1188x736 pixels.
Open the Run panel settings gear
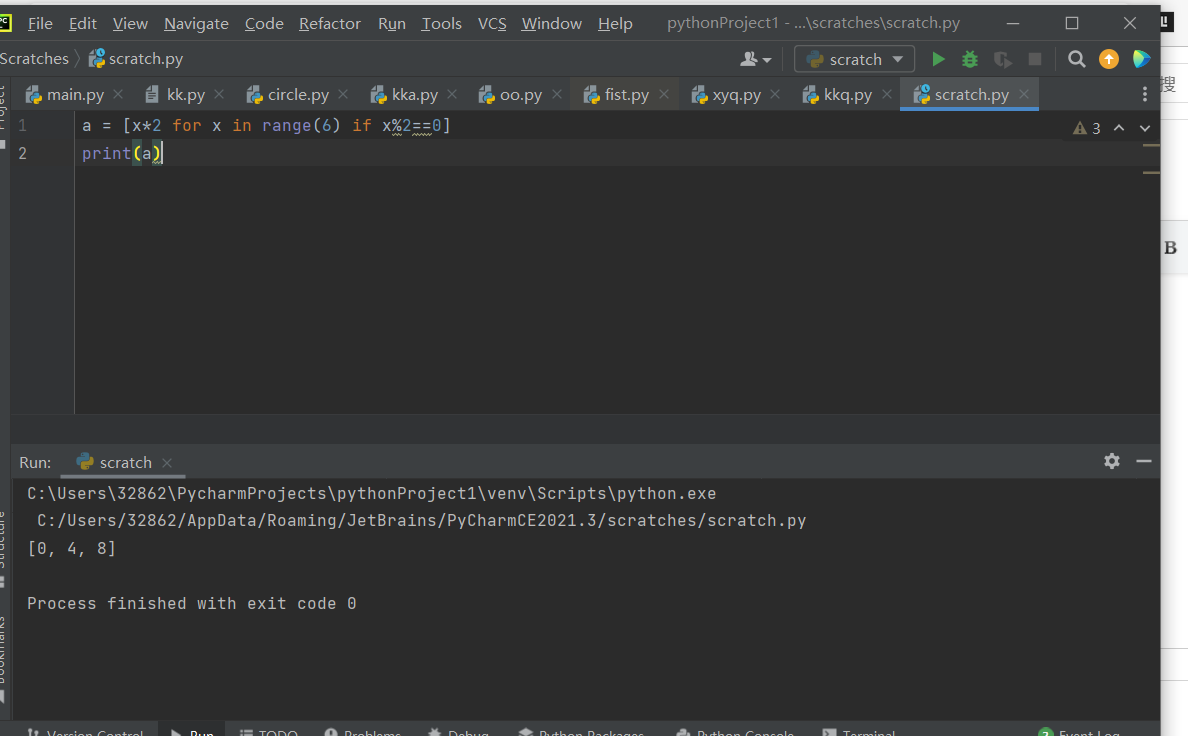click(x=1111, y=461)
